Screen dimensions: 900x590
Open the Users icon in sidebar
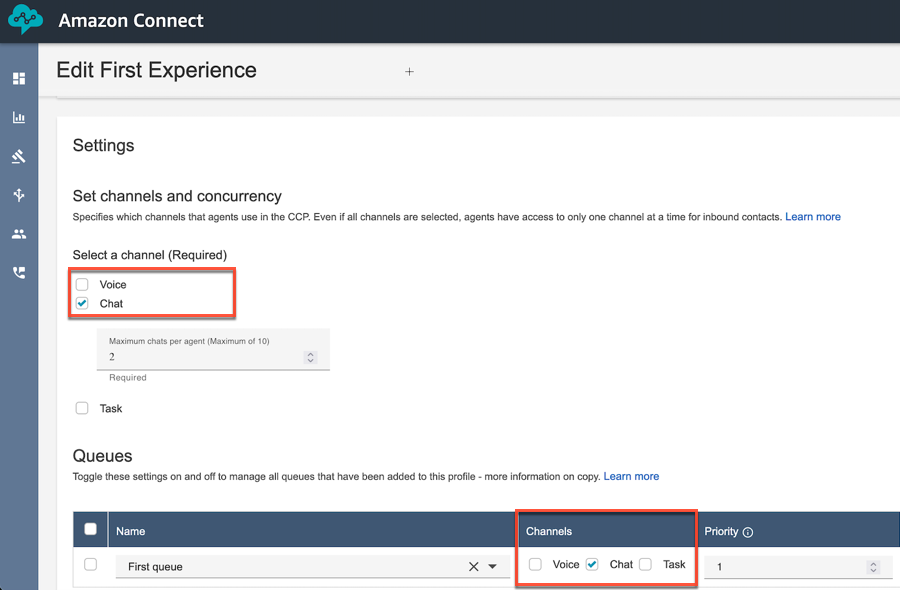pos(19,234)
